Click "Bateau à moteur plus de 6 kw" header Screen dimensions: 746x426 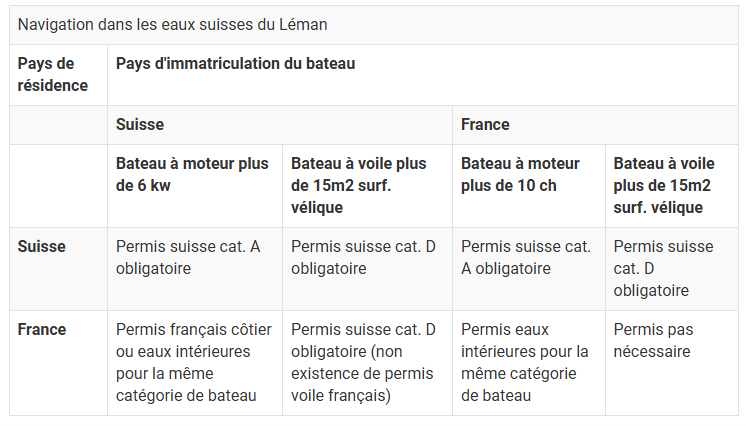pyautogui.click(x=193, y=174)
